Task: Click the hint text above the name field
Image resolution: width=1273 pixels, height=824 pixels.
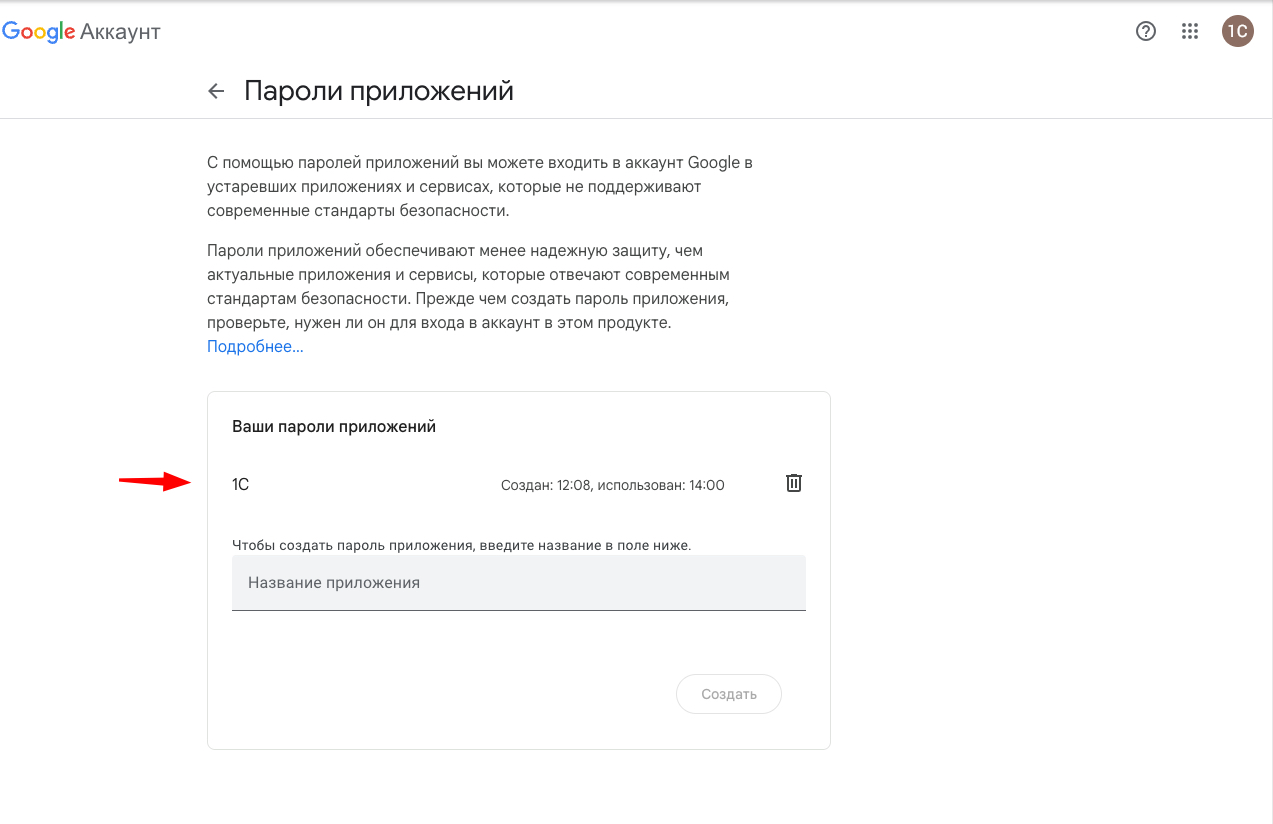Action: pyautogui.click(x=461, y=546)
